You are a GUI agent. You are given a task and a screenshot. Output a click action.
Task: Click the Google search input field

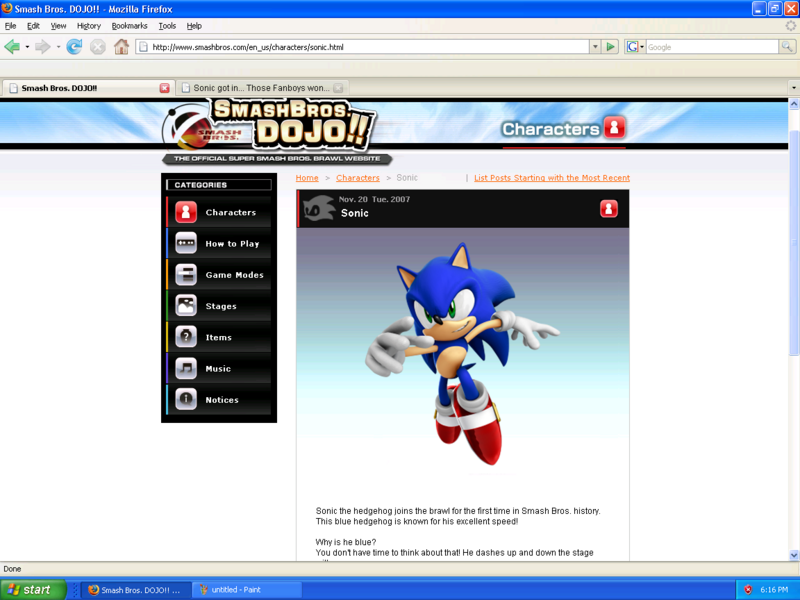tap(712, 47)
